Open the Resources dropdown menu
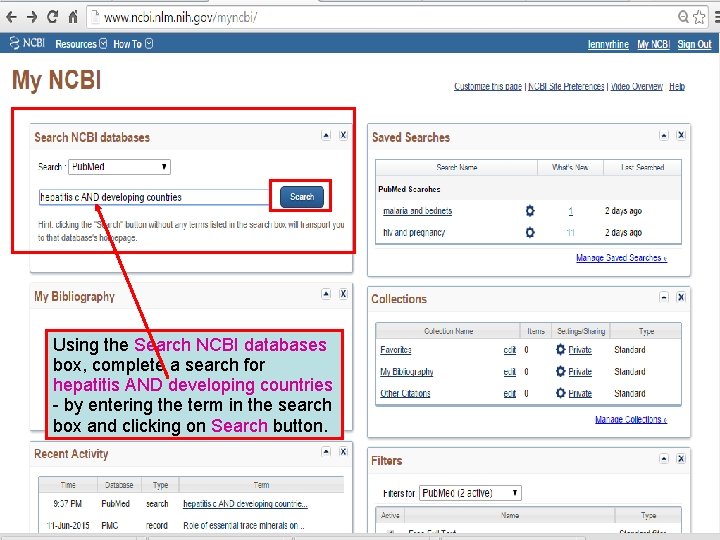This screenshot has height=540, width=720. coord(81,44)
